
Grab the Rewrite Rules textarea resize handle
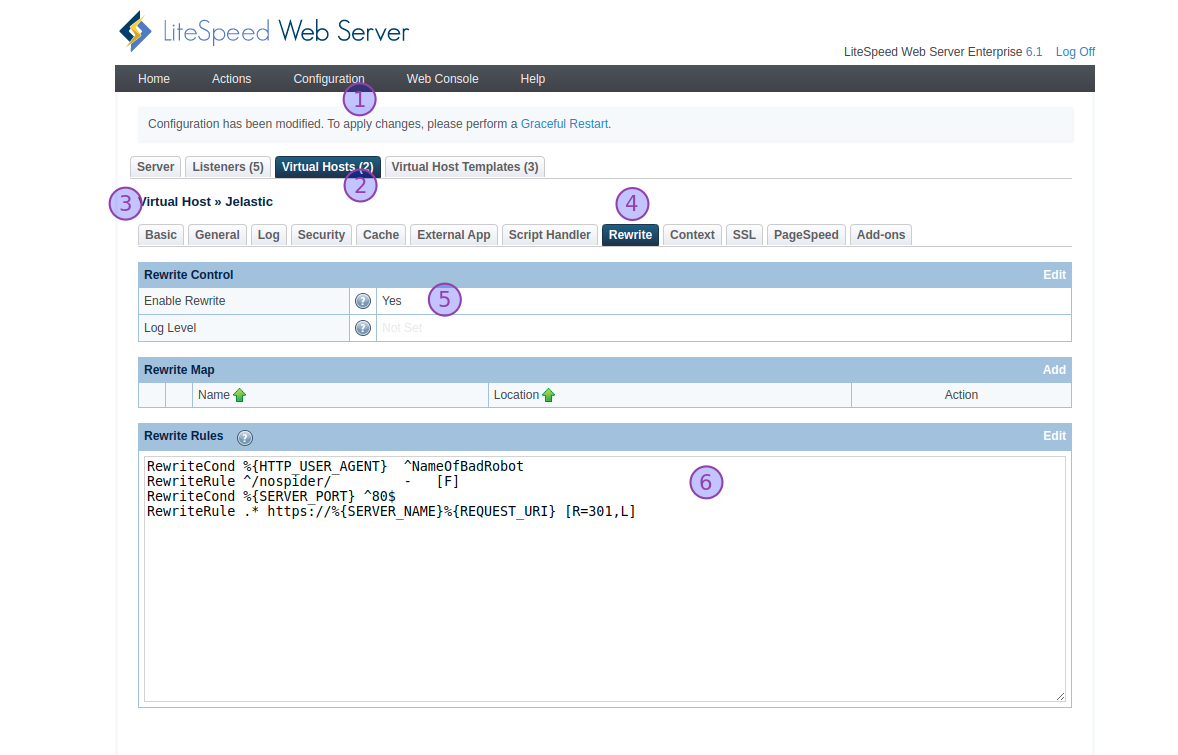1060,696
